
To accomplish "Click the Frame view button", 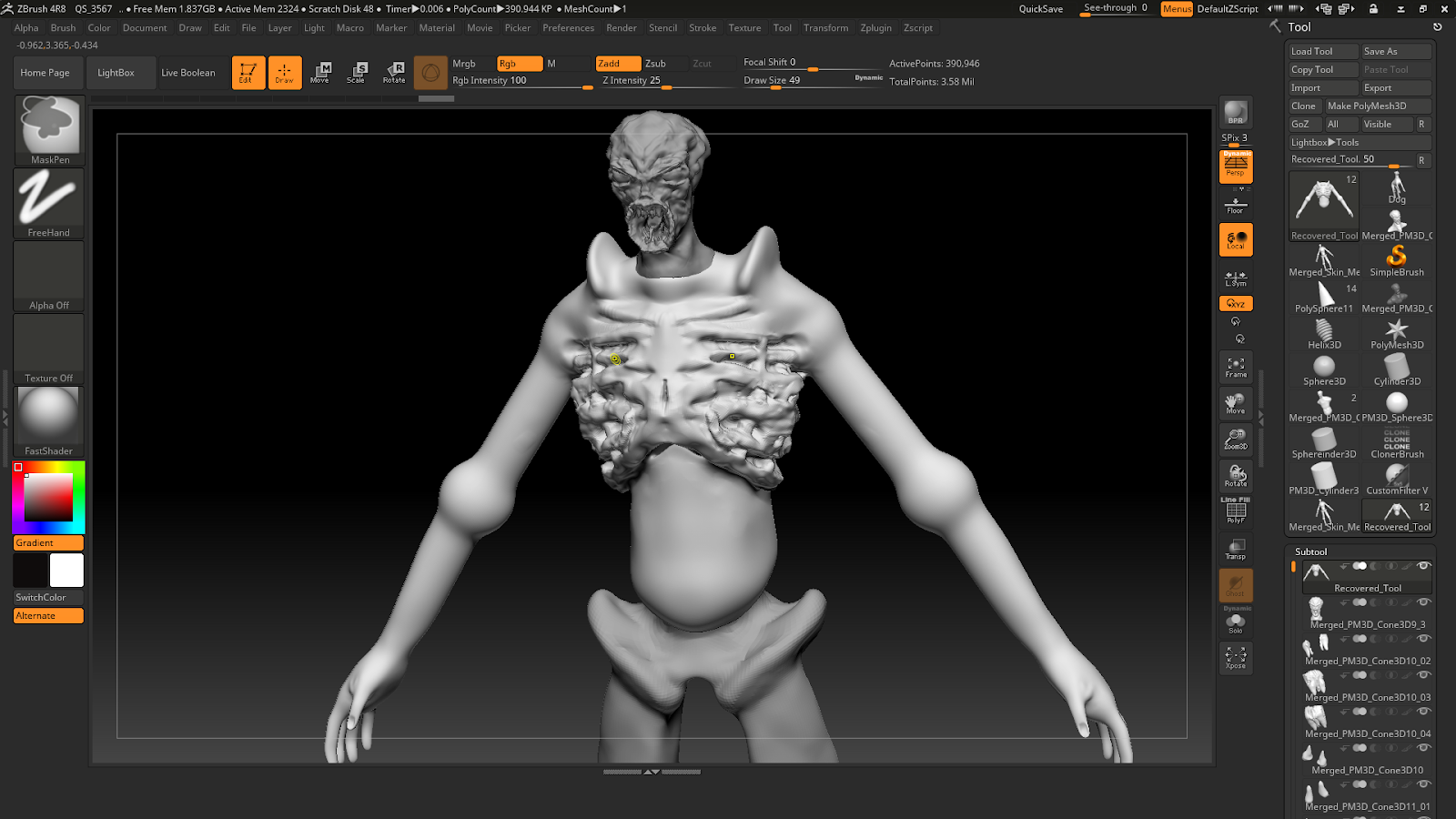I will (x=1236, y=367).
